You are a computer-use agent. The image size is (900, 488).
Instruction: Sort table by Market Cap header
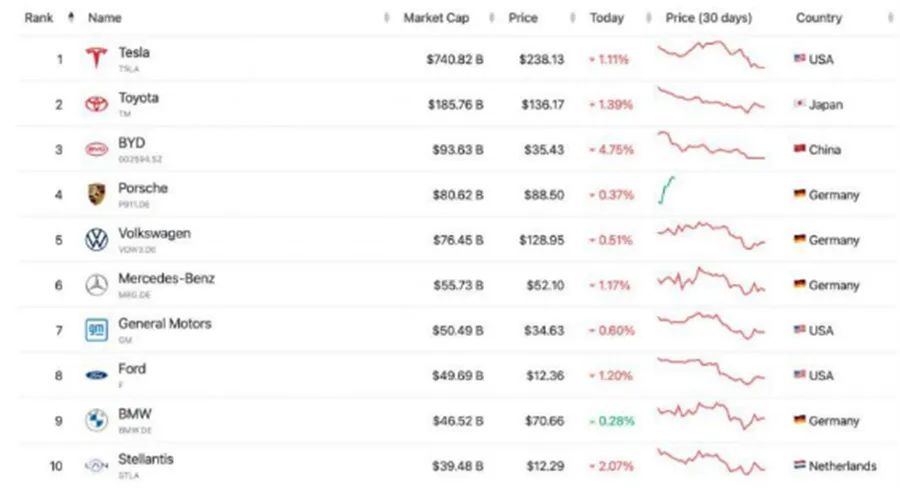[435, 18]
